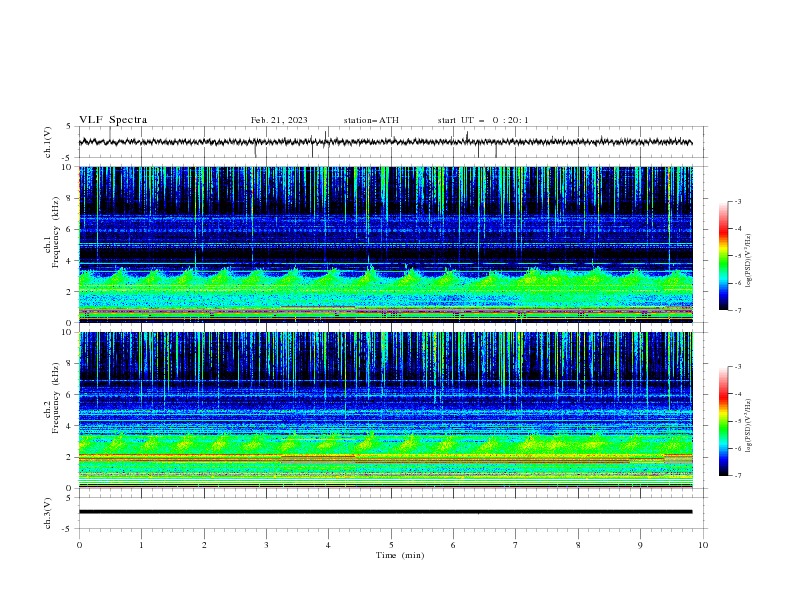Click tick label "2" on the Time axis

[204, 545]
